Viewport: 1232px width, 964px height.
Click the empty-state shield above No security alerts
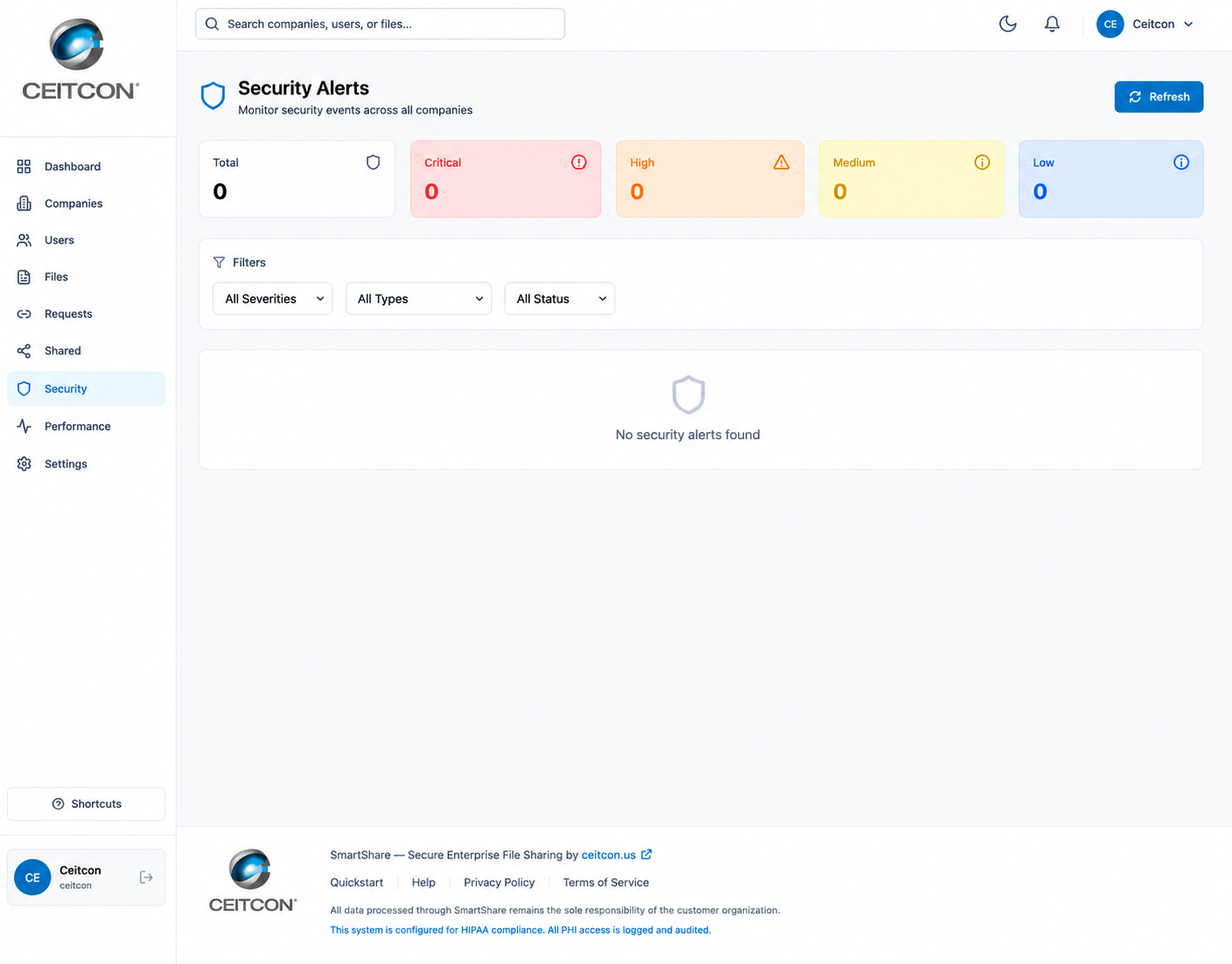[688, 395]
